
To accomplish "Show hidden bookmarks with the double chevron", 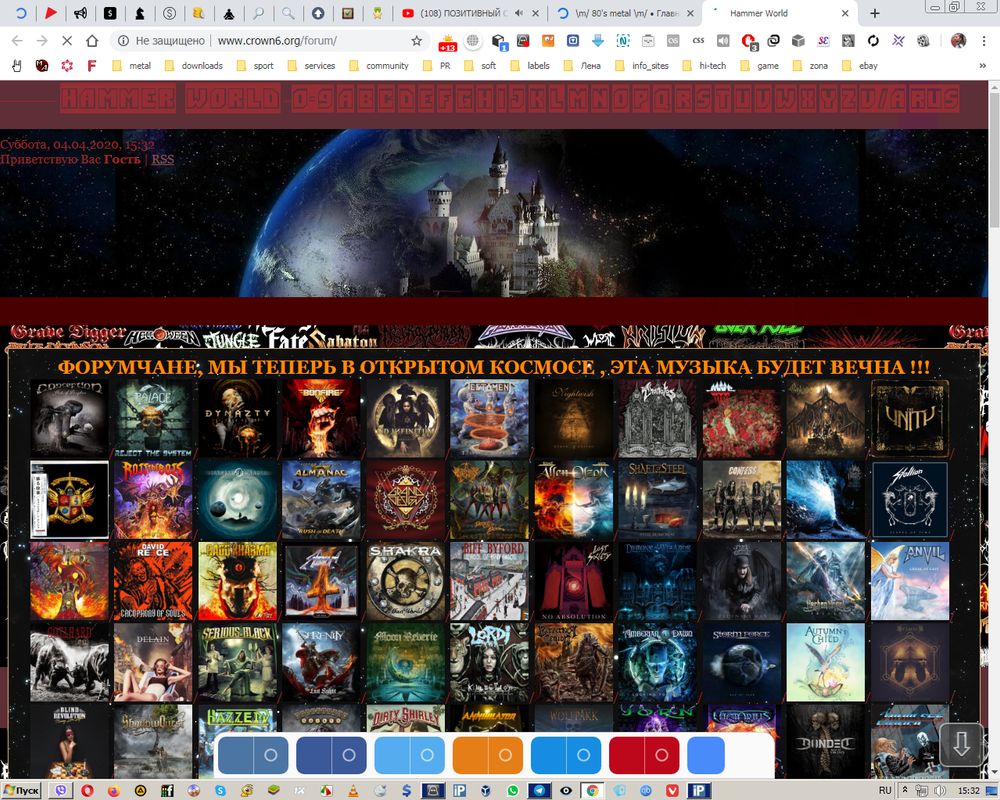I will click(983, 66).
